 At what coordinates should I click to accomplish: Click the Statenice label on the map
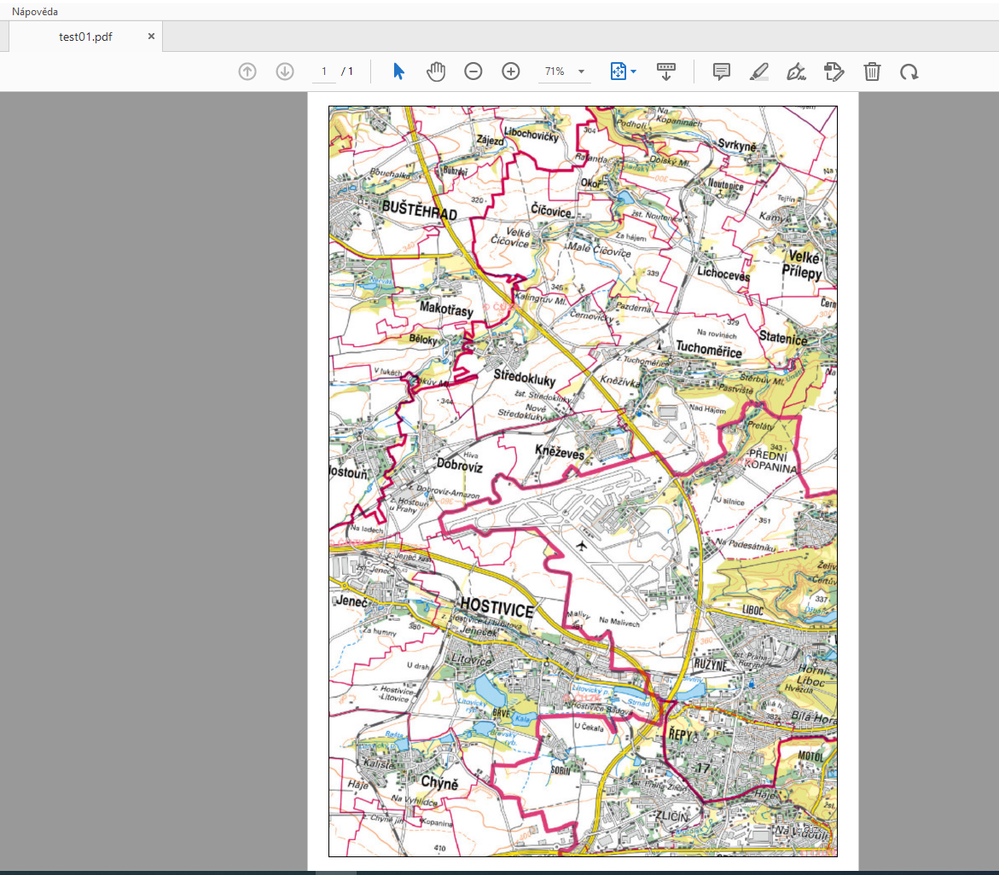tap(783, 338)
